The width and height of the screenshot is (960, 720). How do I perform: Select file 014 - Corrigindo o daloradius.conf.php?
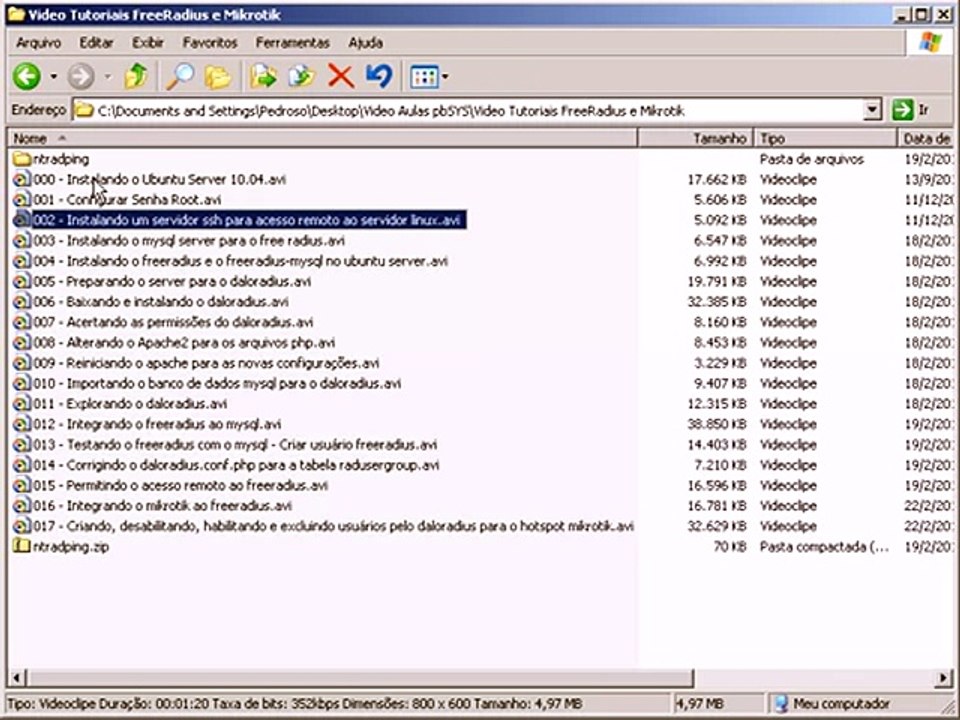(236, 465)
